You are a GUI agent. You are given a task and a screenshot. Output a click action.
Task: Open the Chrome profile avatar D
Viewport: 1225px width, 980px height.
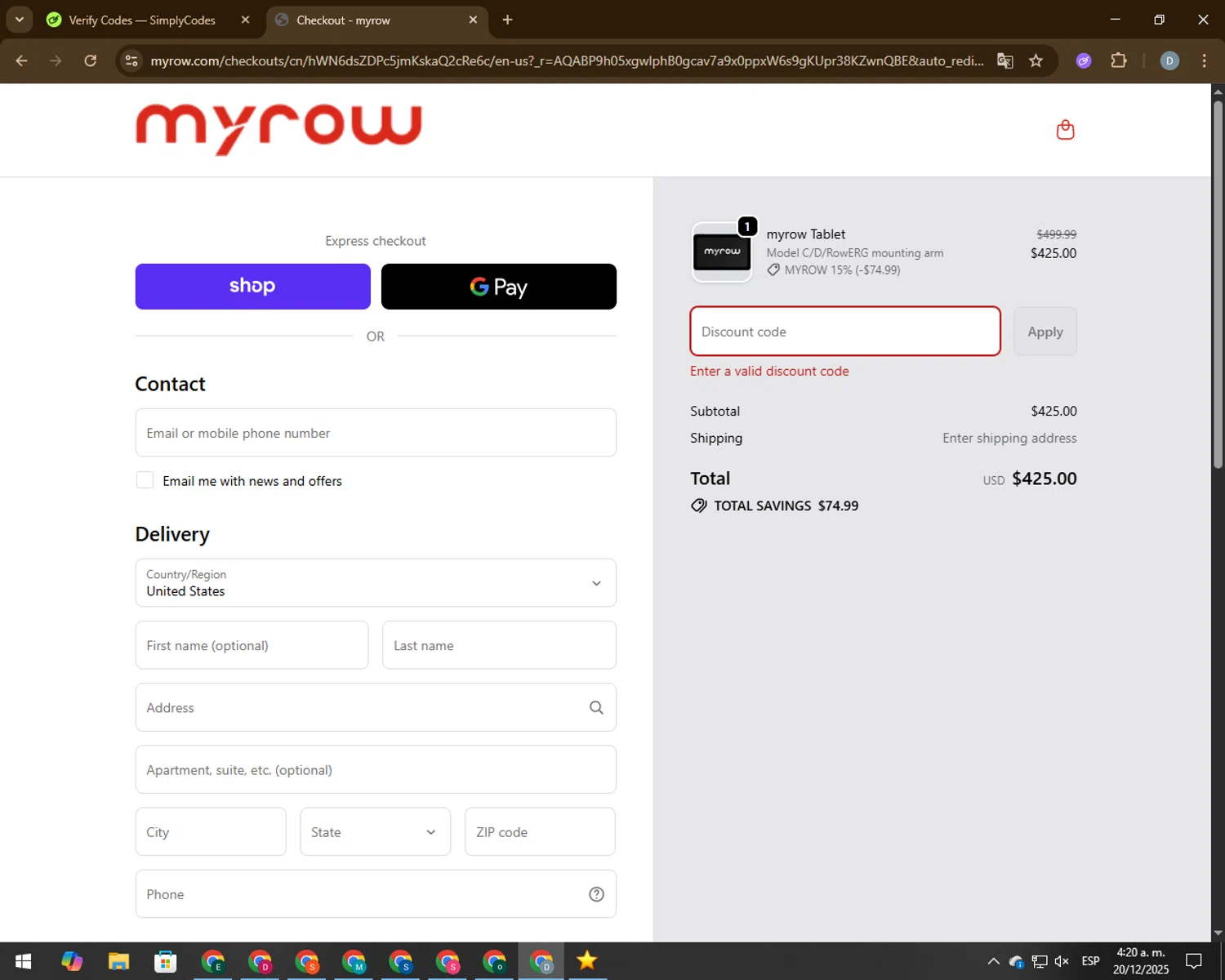(x=1169, y=60)
